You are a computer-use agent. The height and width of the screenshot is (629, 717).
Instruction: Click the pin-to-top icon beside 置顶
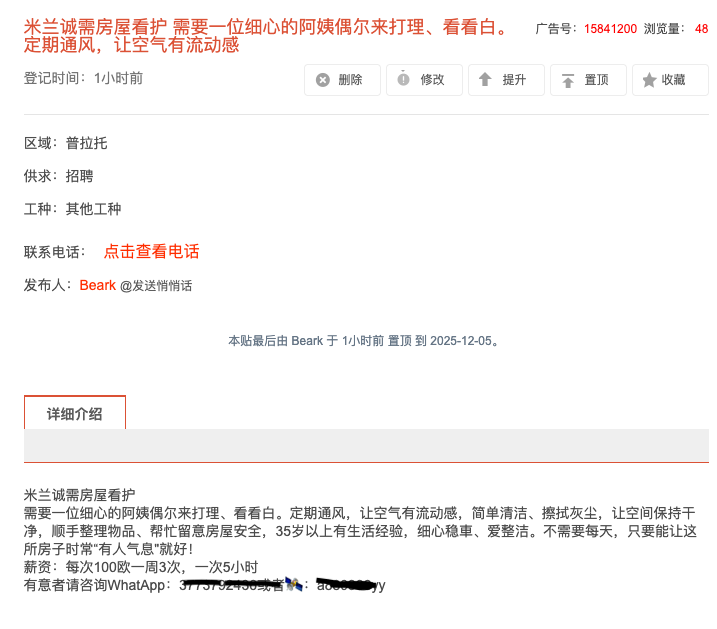567,80
